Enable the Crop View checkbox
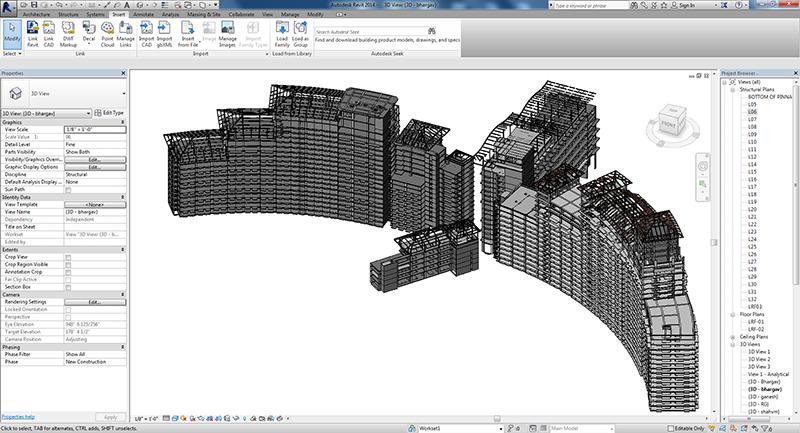800x433 pixels. 68,257
